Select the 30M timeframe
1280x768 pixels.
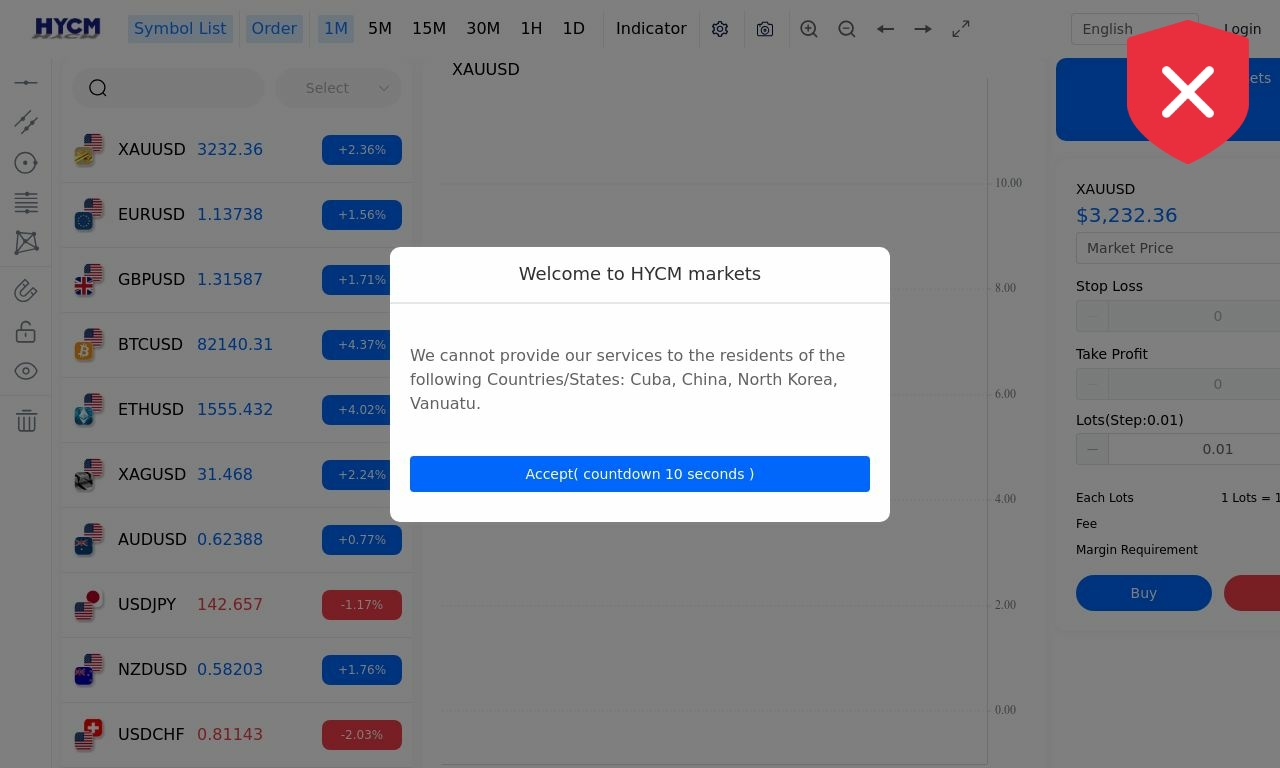483,28
